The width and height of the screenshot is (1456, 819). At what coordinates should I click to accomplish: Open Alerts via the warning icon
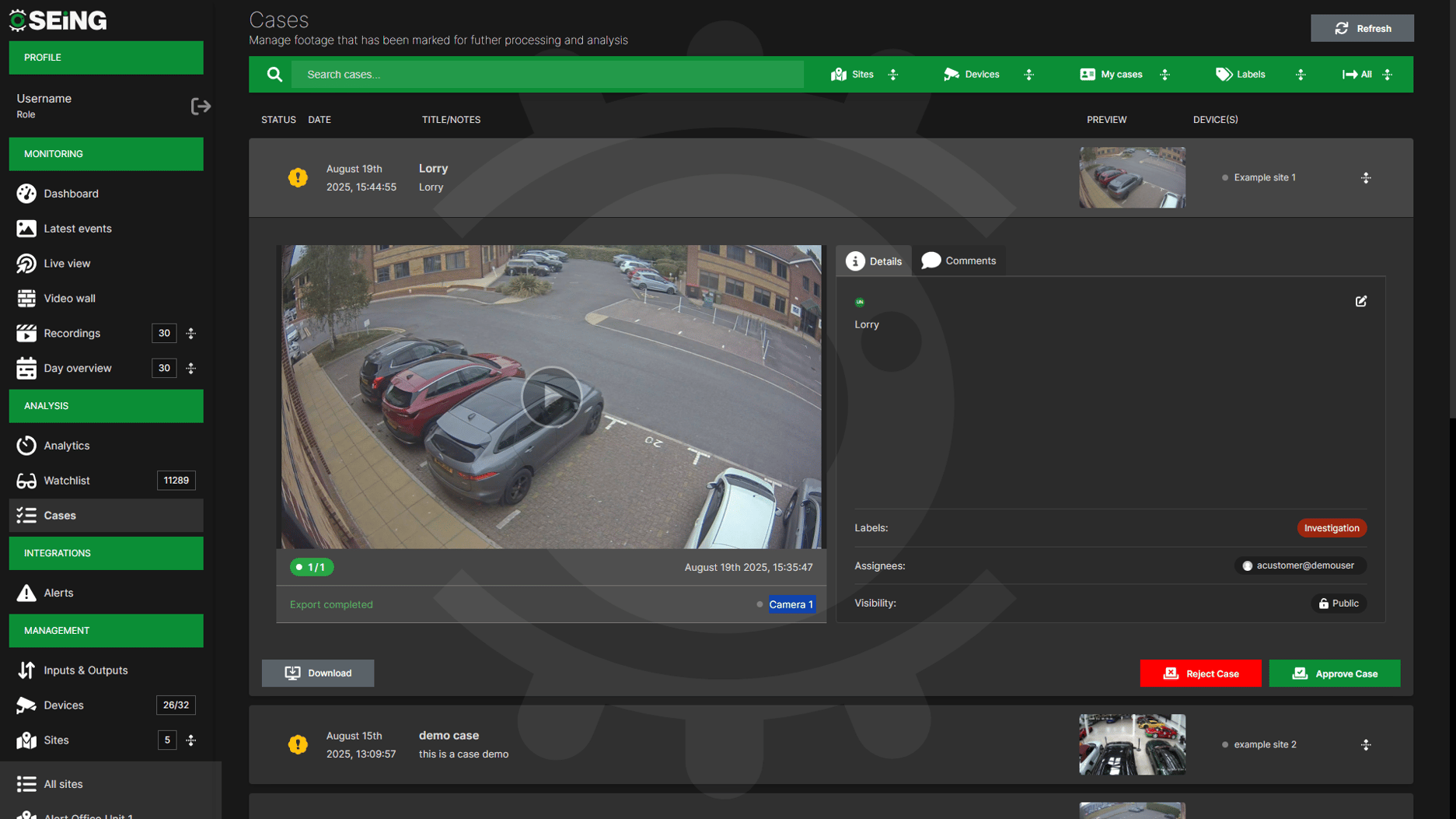point(26,593)
